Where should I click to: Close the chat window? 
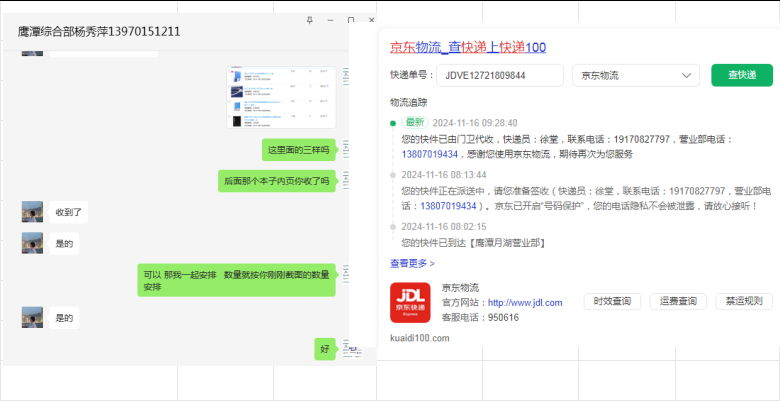(372, 20)
